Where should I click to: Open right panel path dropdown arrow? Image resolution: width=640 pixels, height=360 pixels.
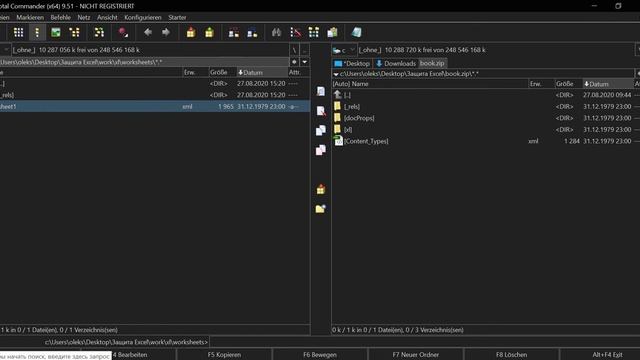pos(336,74)
